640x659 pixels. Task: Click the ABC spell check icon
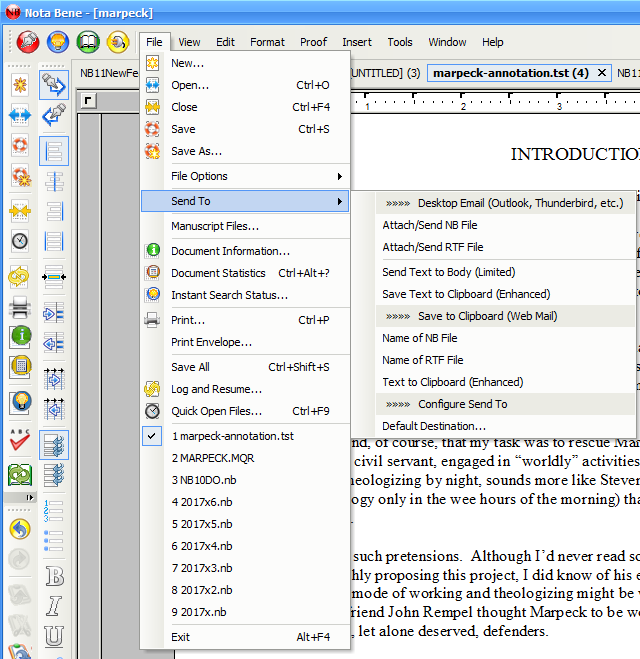click(x=20, y=439)
